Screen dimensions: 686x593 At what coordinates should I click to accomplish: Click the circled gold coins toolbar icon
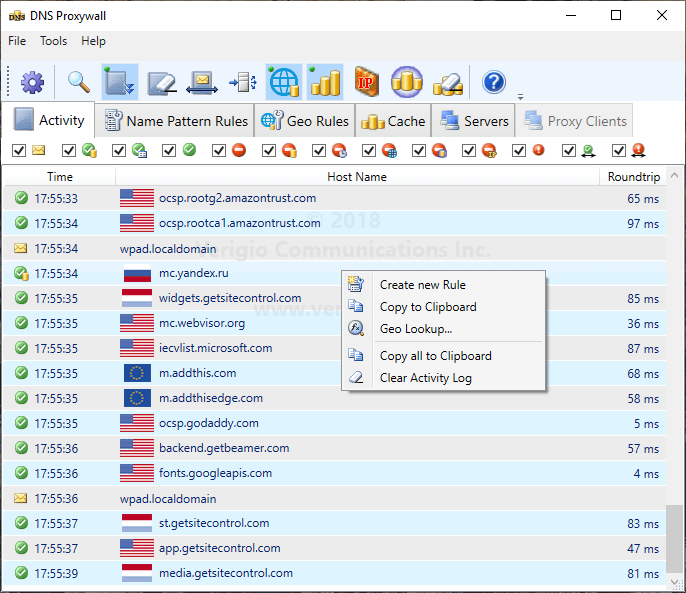(407, 82)
